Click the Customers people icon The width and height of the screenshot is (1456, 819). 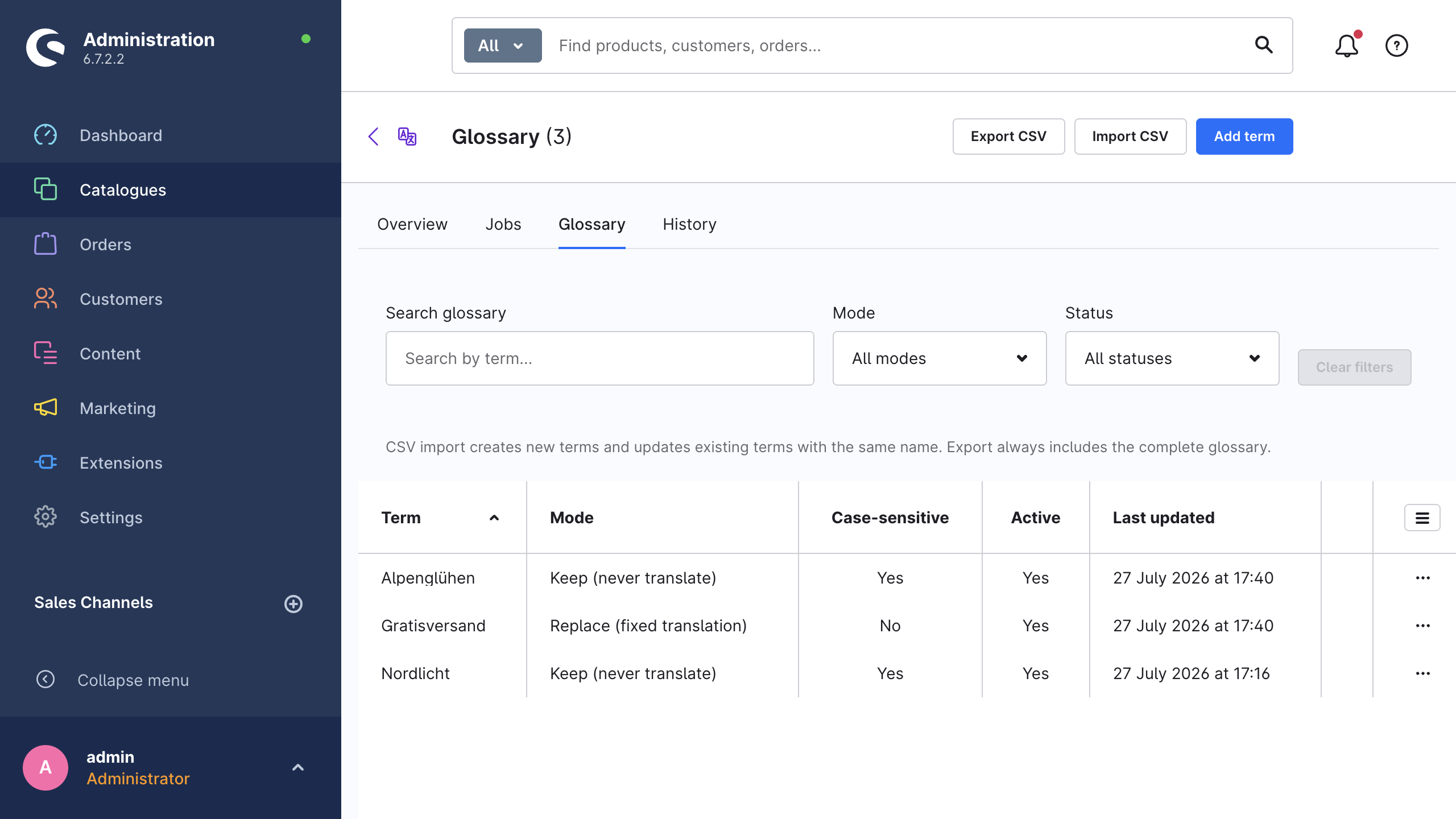pyautogui.click(x=45, y=299)
